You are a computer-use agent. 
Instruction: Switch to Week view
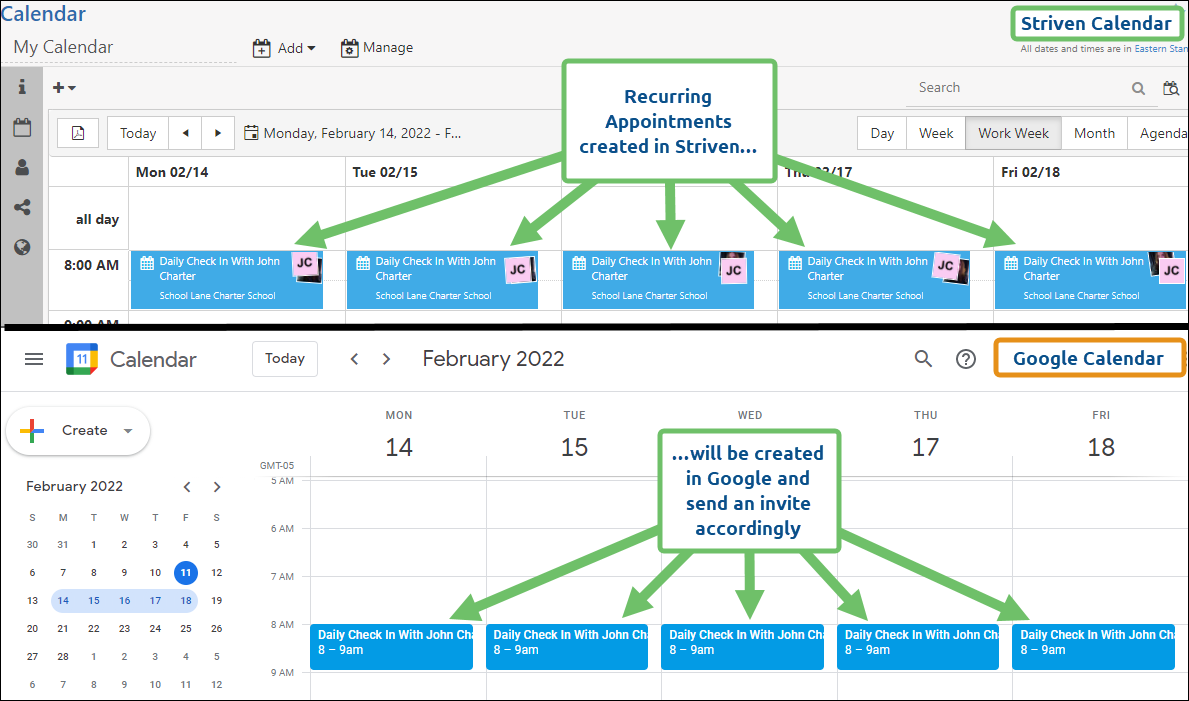tap(936, 133)
